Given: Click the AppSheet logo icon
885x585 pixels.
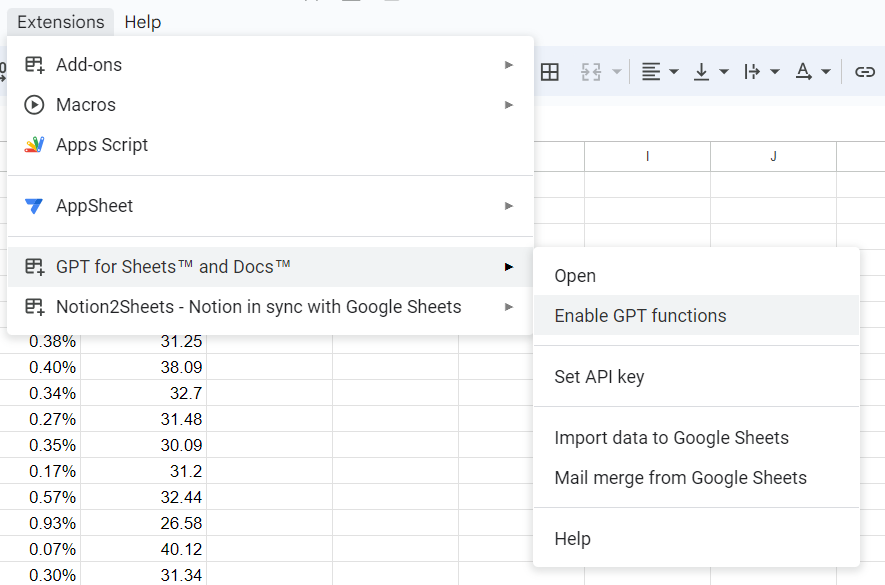Looking at the screenshot, I should (33, 205).
